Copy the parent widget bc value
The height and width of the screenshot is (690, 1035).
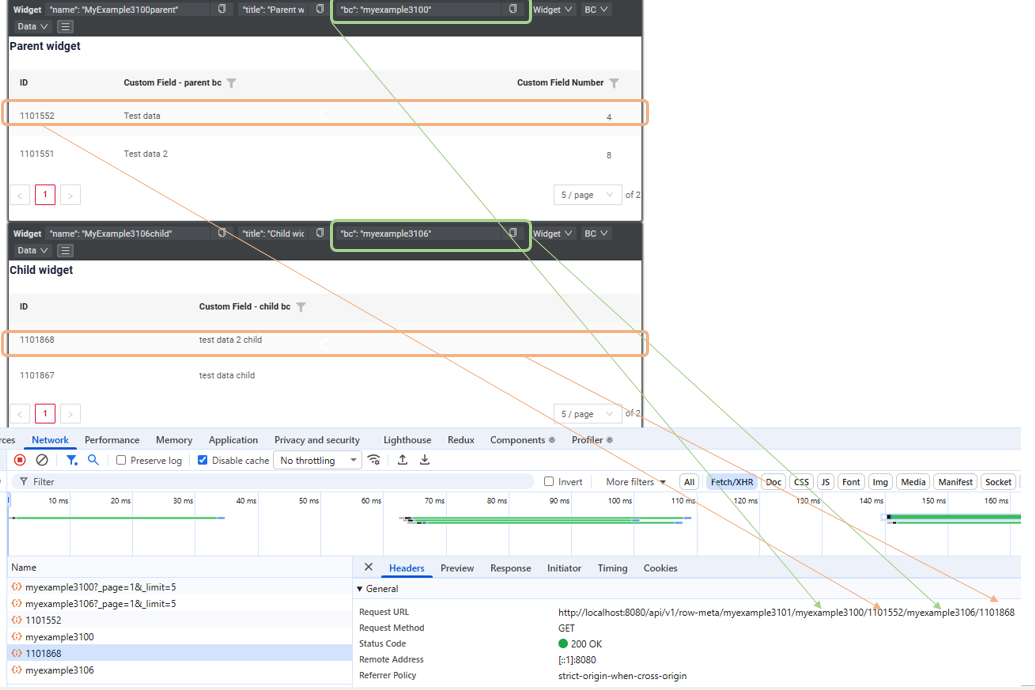coord(513,9)
